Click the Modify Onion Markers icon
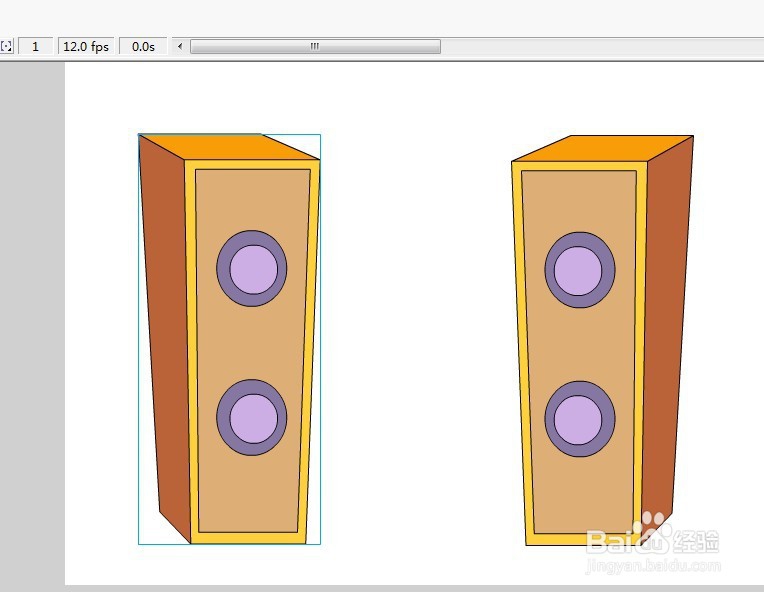 [6, 46]
